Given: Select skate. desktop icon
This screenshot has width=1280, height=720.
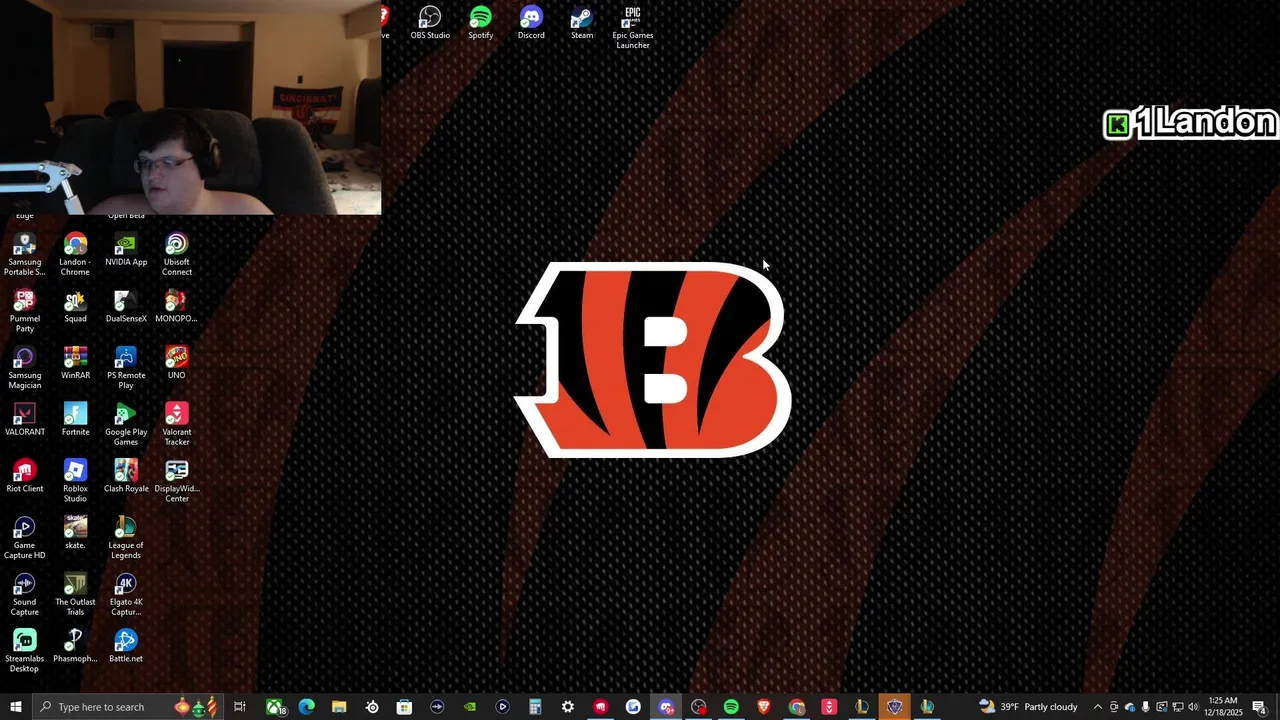Looking at the screenshot, I should (x=75, y=534).
